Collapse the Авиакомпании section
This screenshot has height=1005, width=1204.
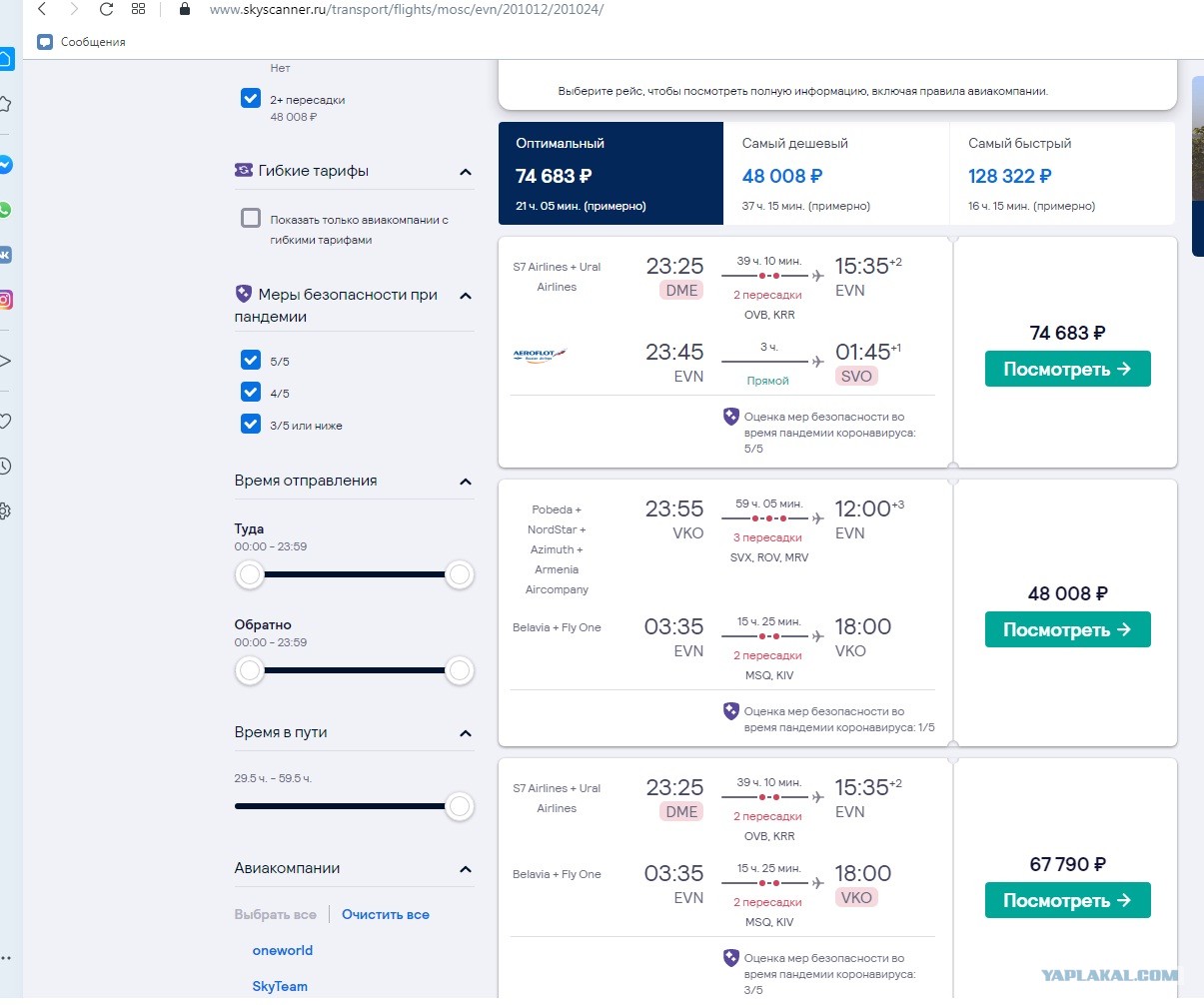coord(465,869)
